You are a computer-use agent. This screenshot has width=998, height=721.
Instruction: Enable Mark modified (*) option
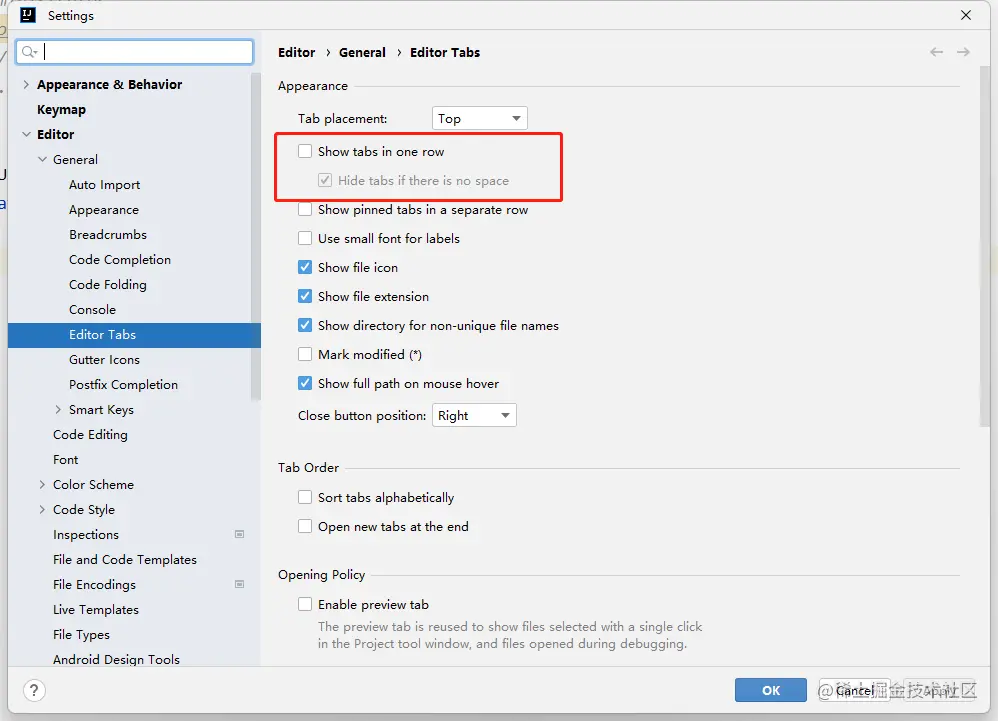coord(305,354)
